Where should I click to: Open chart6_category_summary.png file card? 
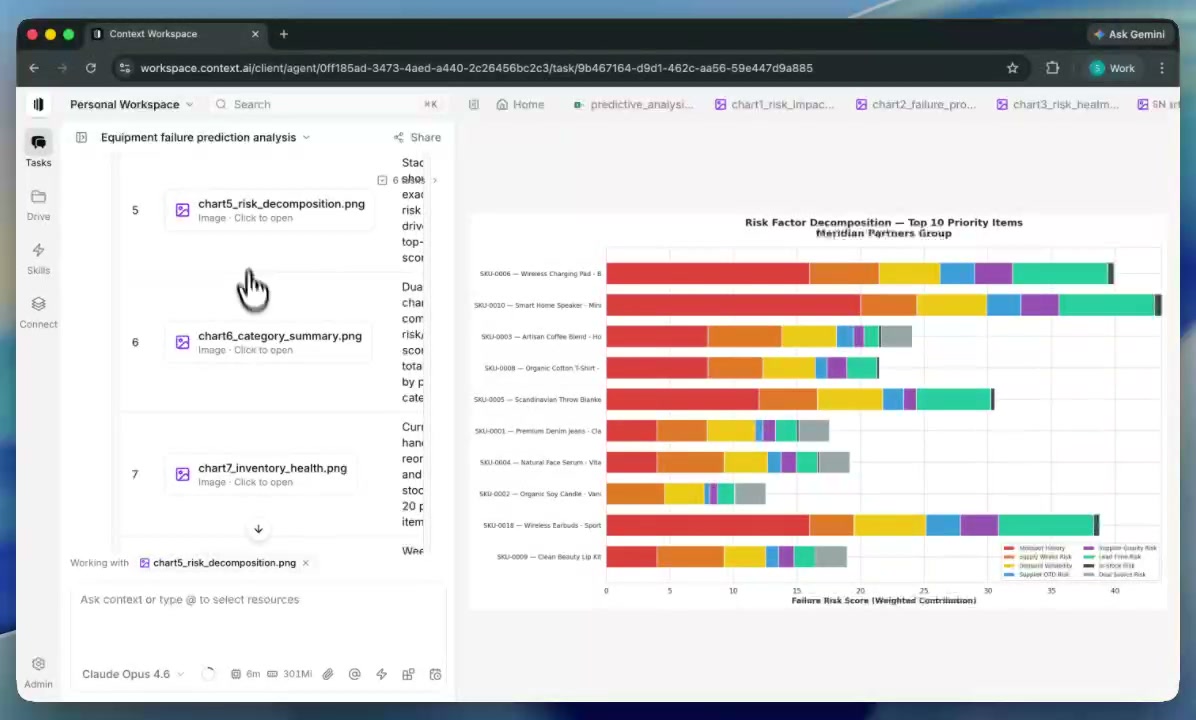click(268, 342)
